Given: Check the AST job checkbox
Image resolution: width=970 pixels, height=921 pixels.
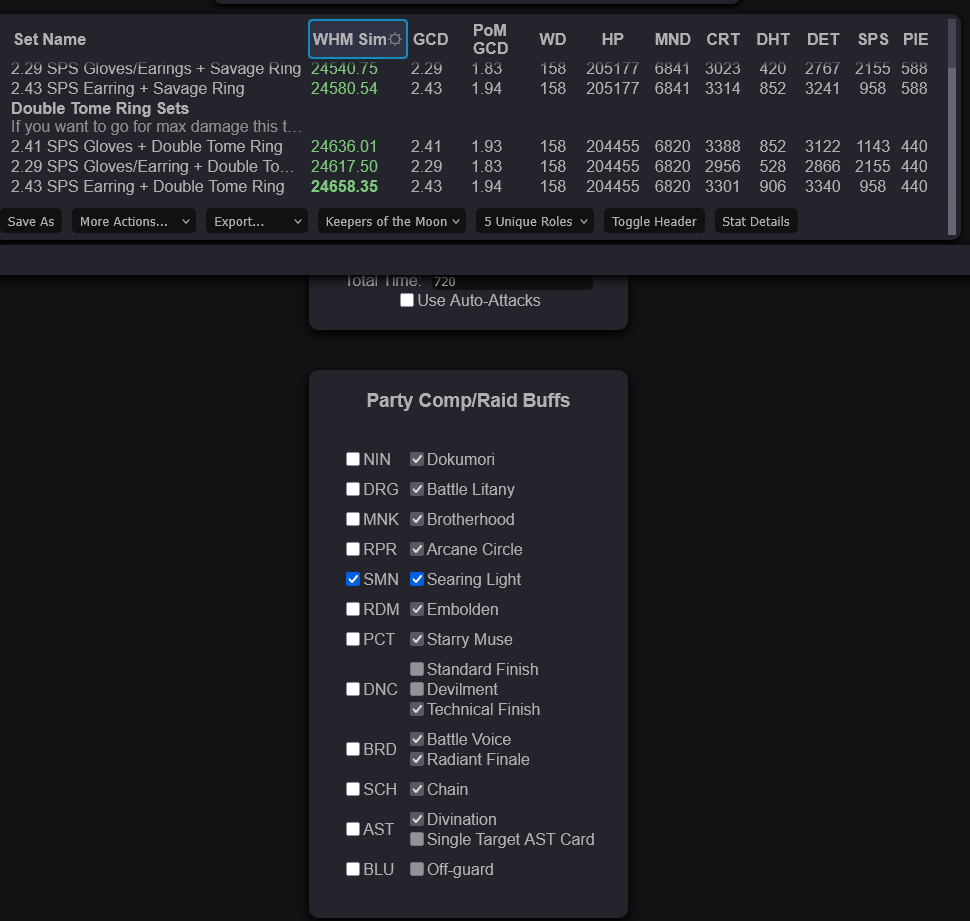Looking at the screenshot, I should [x=353, y=829].
